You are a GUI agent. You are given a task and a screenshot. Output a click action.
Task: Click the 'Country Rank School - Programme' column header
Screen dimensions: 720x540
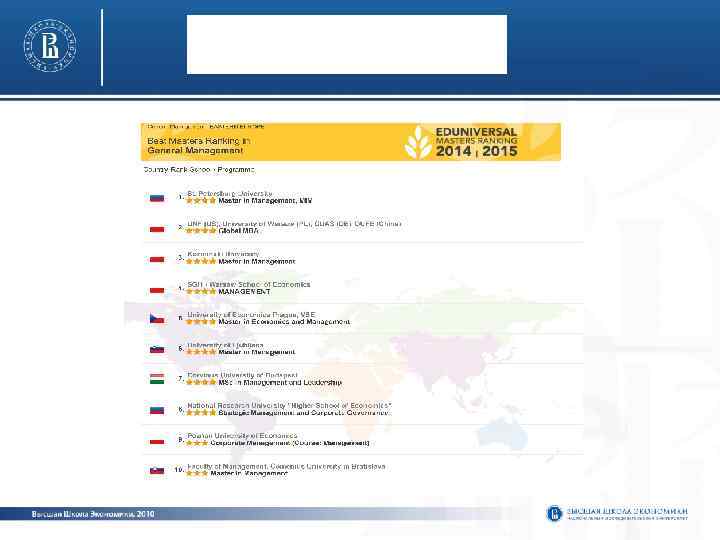(199, 170)
